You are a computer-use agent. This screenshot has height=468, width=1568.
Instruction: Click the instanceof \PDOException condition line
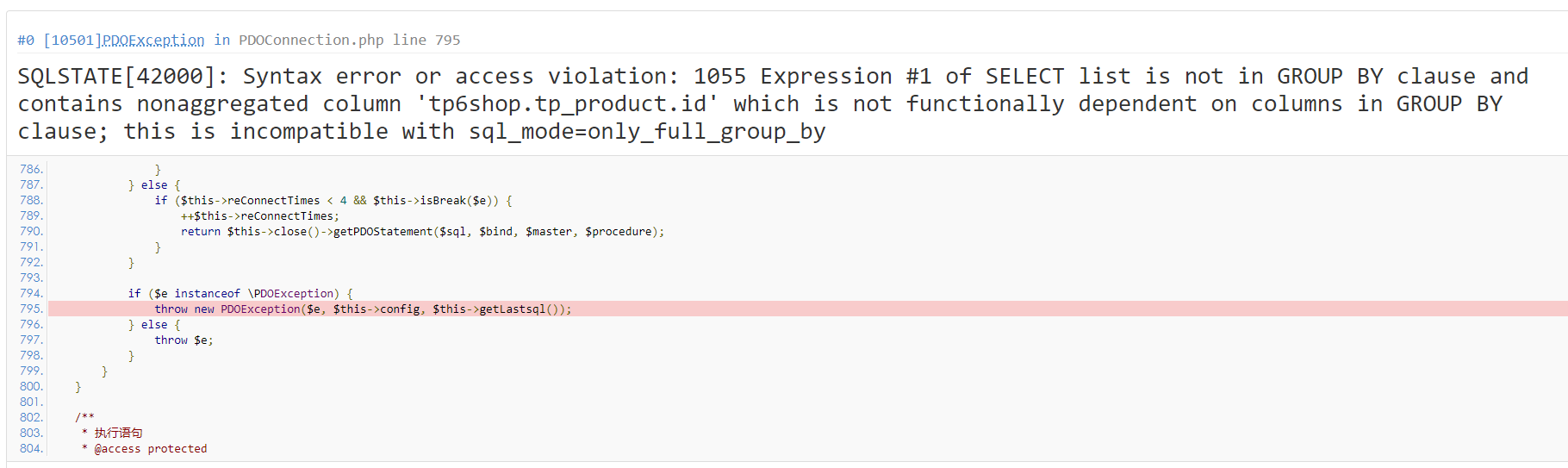click(x=240, y=294)
